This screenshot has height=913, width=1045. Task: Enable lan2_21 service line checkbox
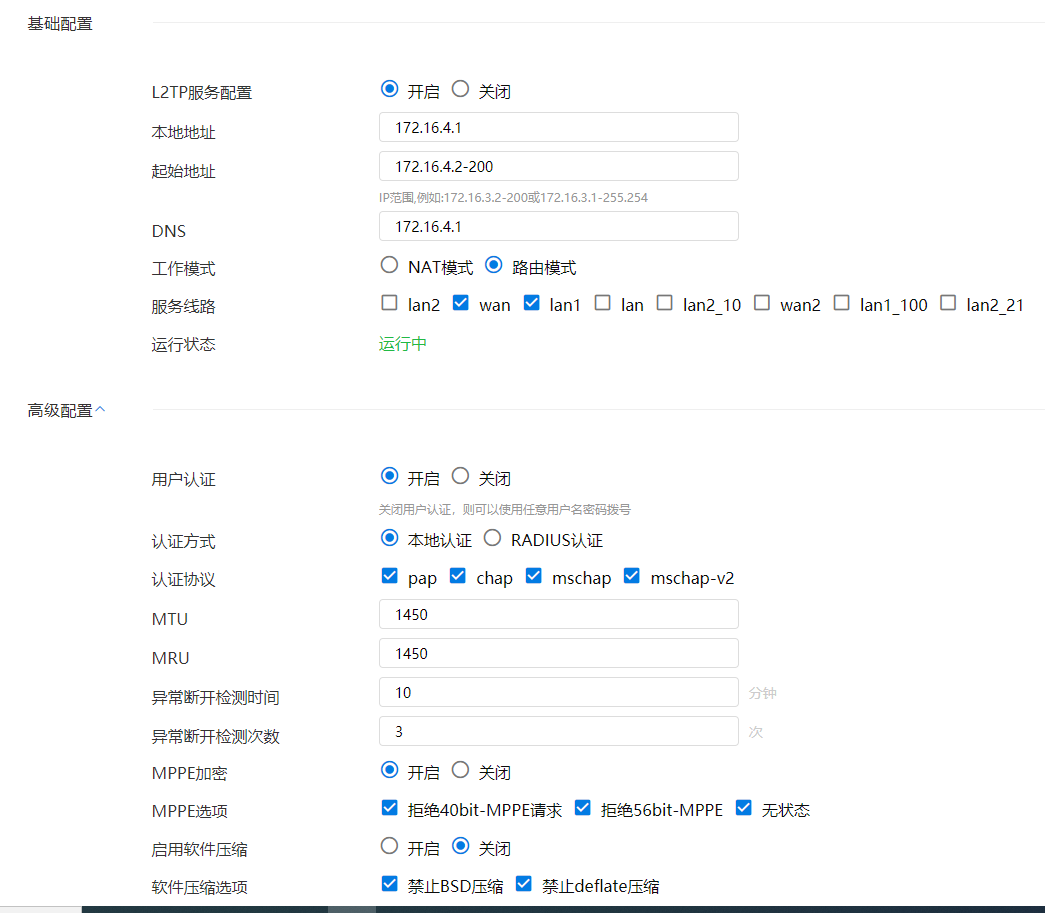click(x=948, y=303)
